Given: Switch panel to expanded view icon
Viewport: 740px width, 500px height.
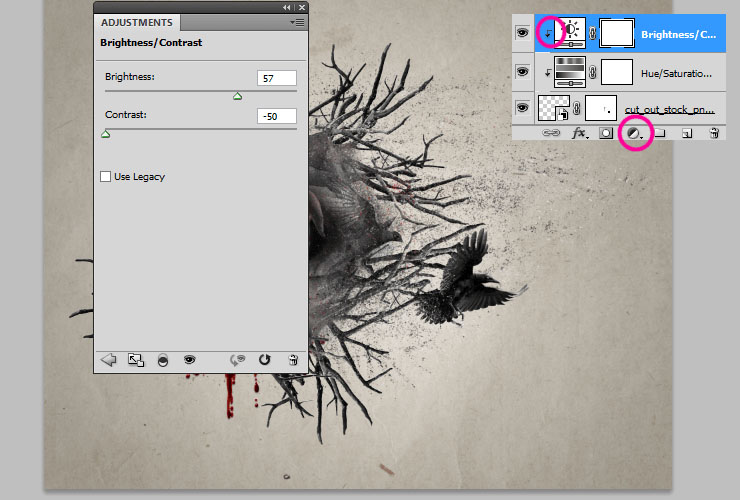Looking at the screenshot, I should point(136,359).
